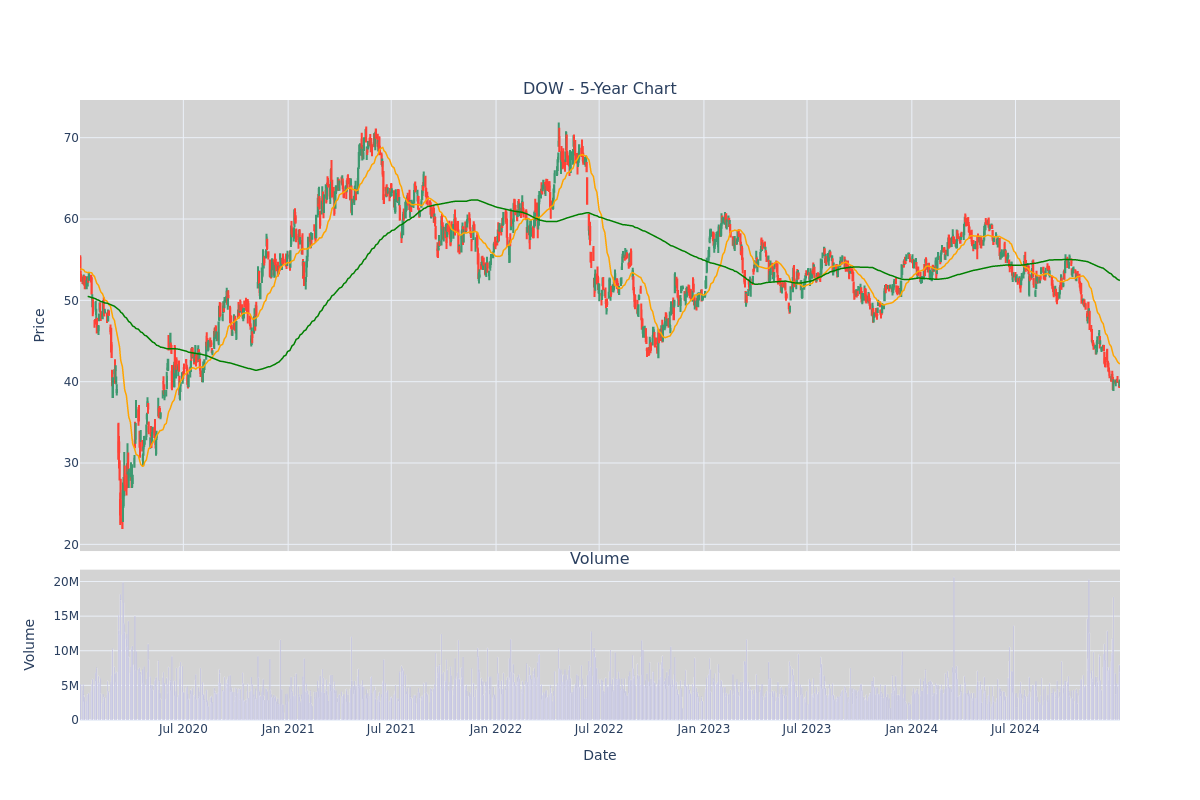The height and width of the screenshot is (800, 1200).
Task: Click the 'Jan 2023' date tick label
Action: (x=704, y=729)
